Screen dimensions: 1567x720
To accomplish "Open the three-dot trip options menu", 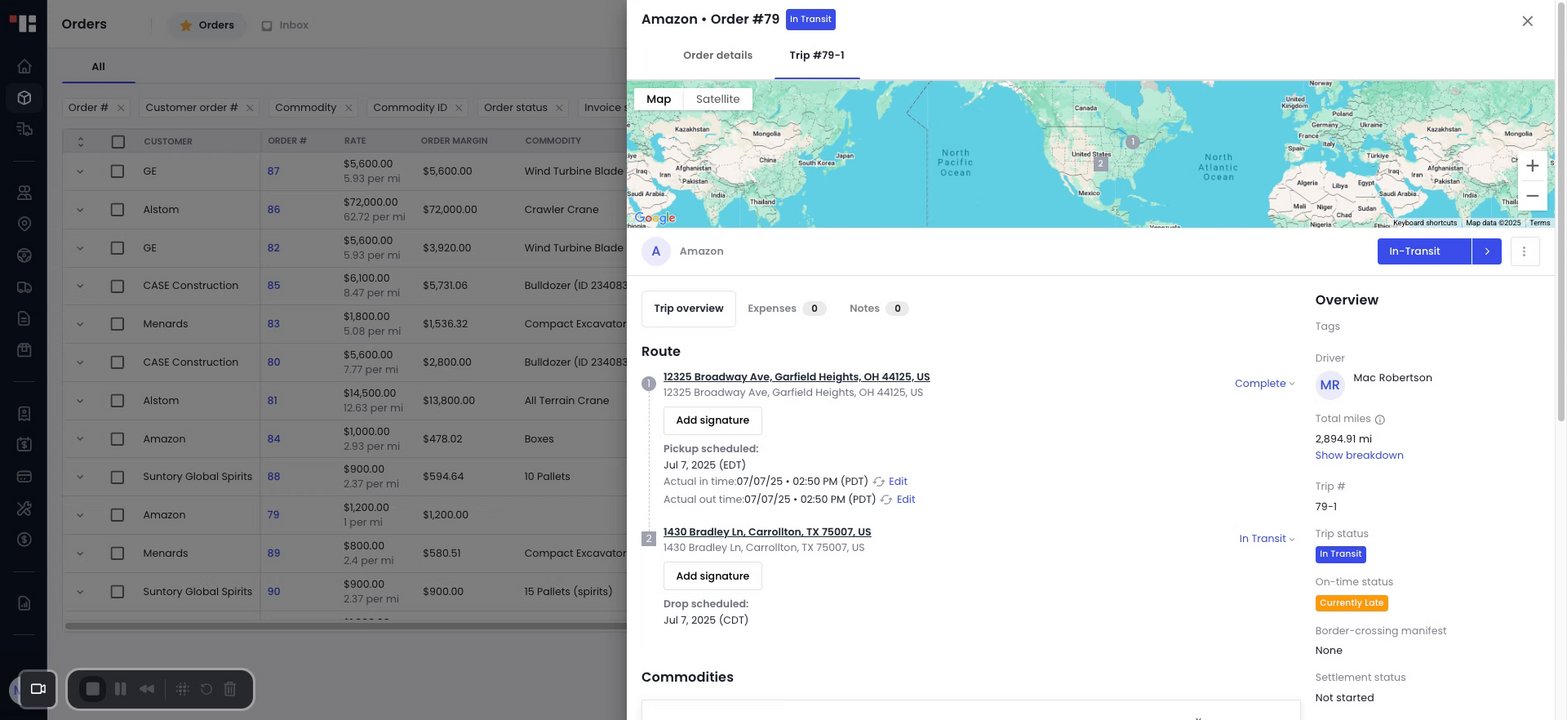I will (x=1524, y=251).
